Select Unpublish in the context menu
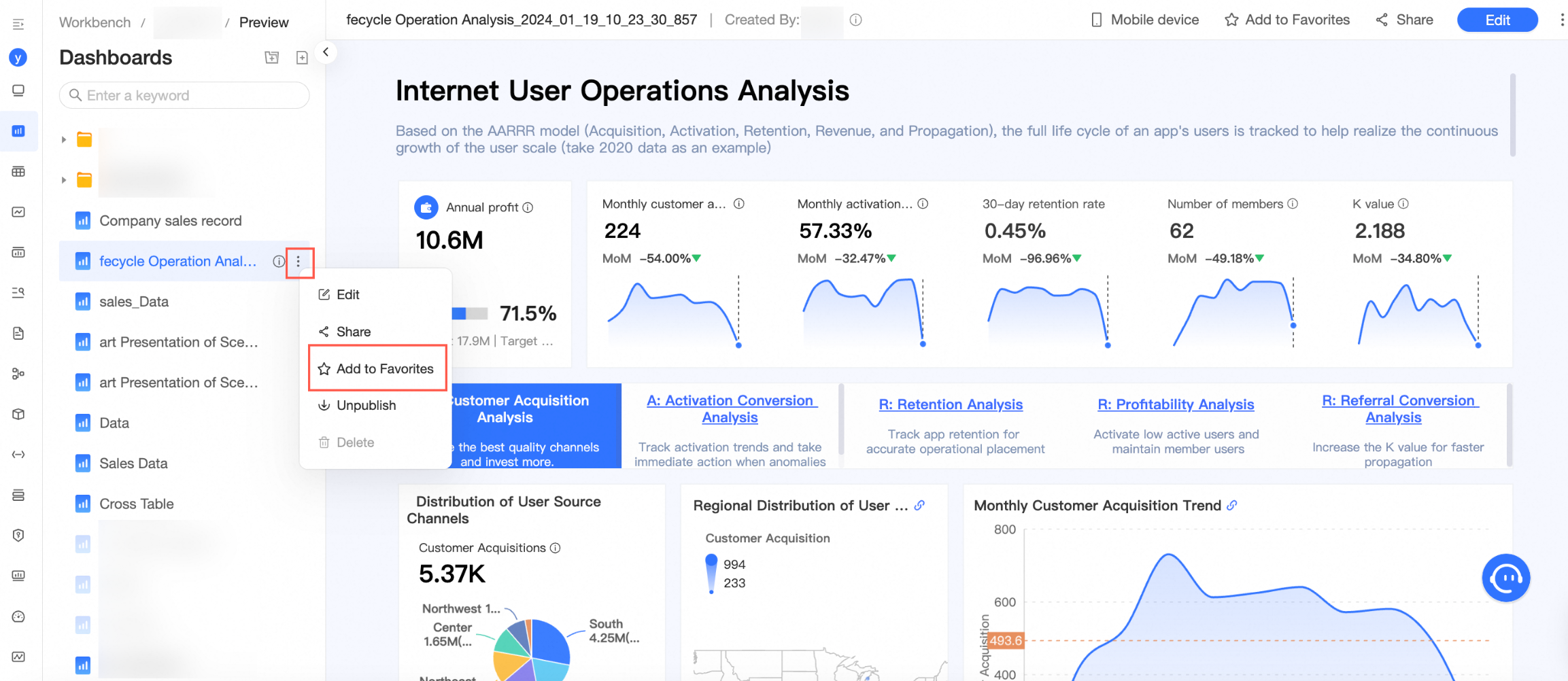 375,406
